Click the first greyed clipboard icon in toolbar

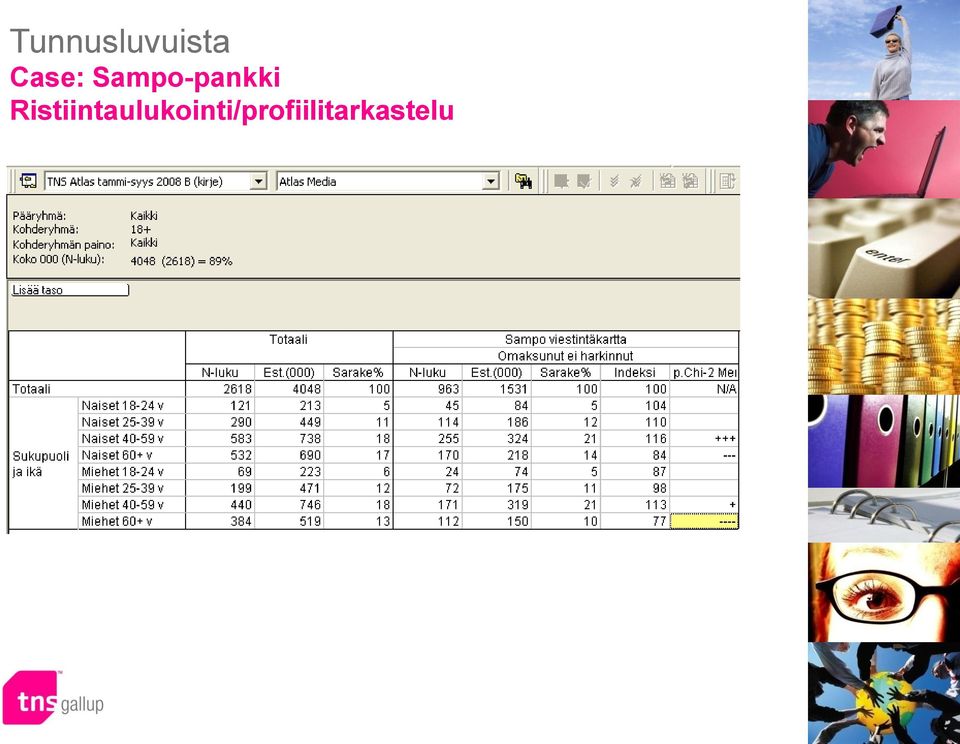[x=667, y=181]
